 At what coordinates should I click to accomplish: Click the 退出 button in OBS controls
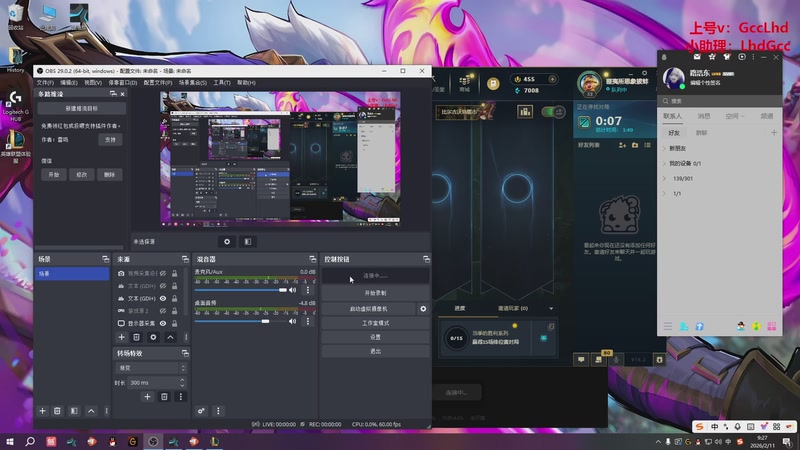pos(376,352)
